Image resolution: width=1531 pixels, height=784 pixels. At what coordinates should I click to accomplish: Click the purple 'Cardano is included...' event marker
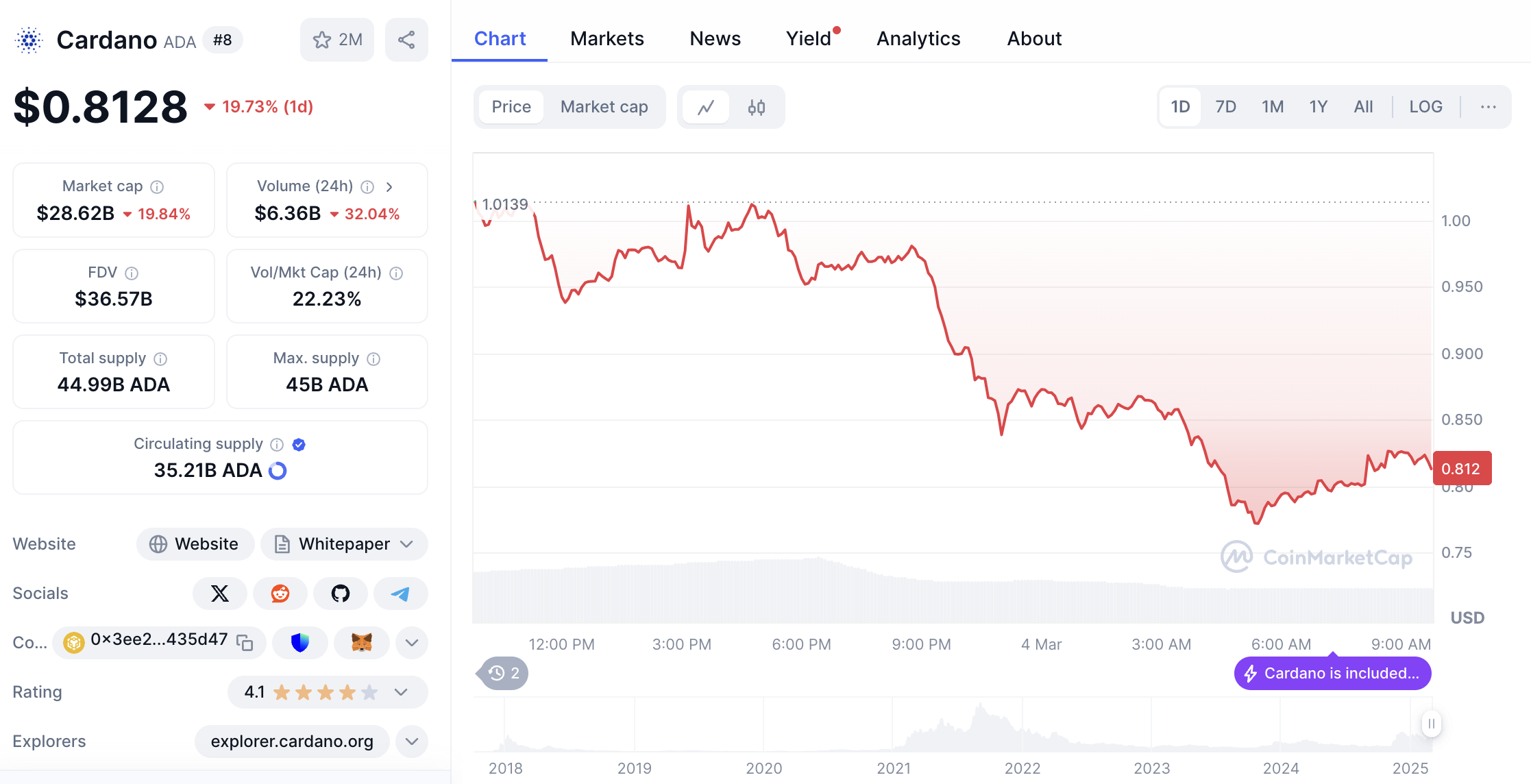[x=1332, y=674]
